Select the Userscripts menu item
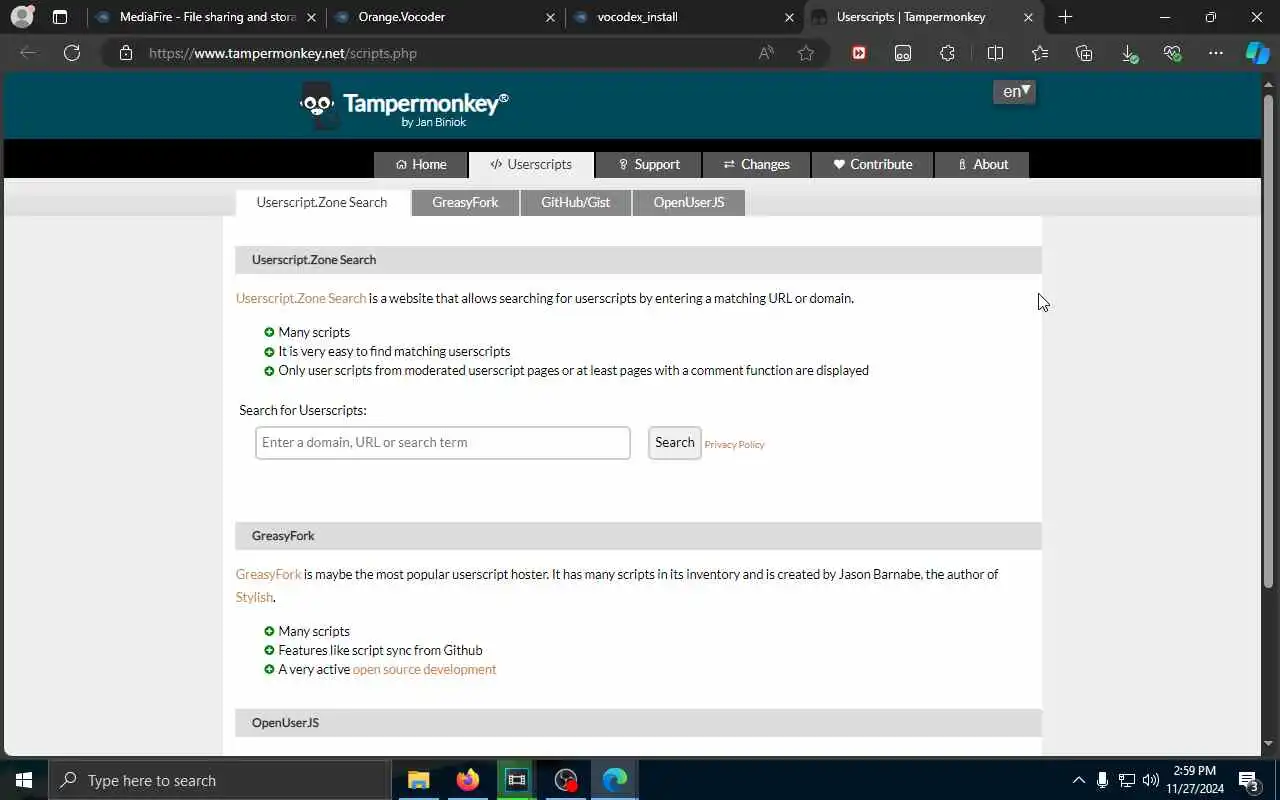The image size is (1280, 800). pos(531,165)
